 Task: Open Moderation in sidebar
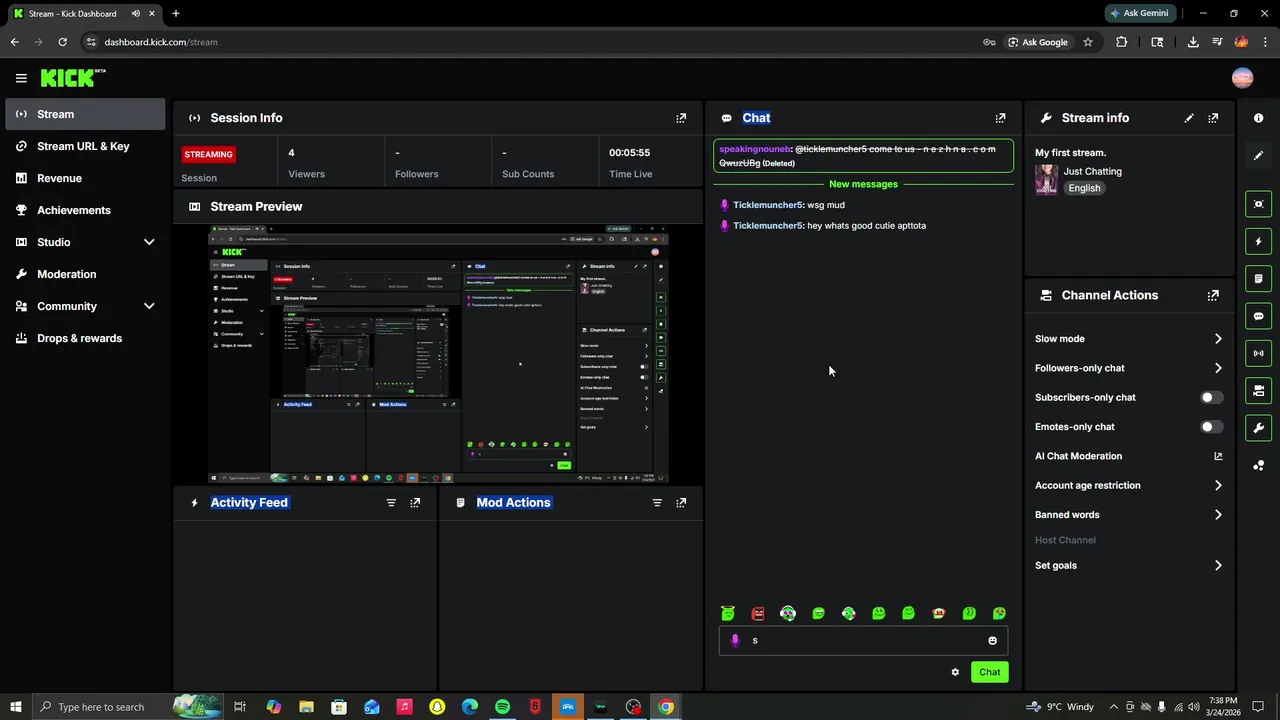tap(85, 274)
